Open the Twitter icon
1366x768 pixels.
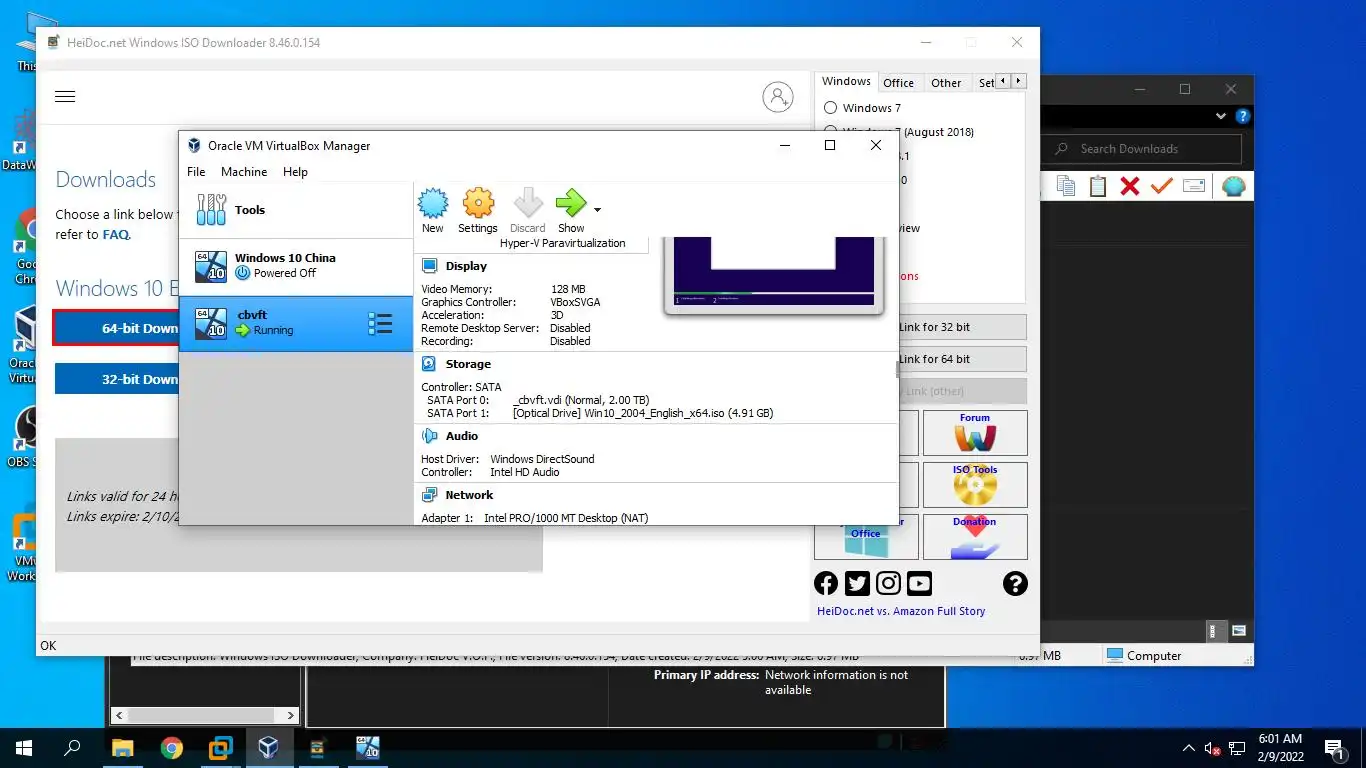coord(857,584)
